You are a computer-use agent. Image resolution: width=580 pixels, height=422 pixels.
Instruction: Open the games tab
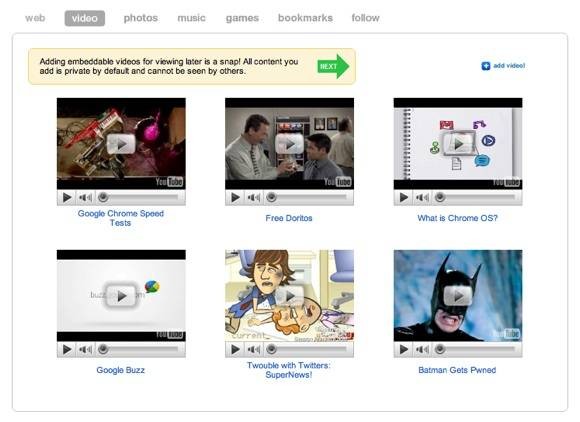coord(242,18)
